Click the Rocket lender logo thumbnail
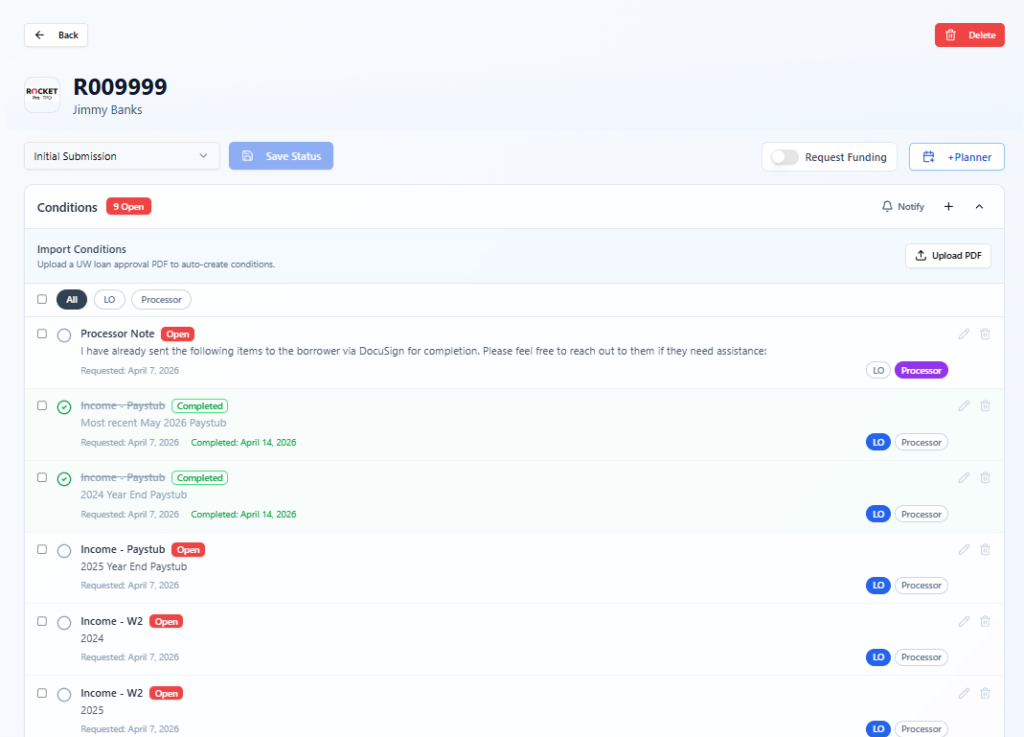Viewport: 1024px width, 737px height. (x=42, y=94)
